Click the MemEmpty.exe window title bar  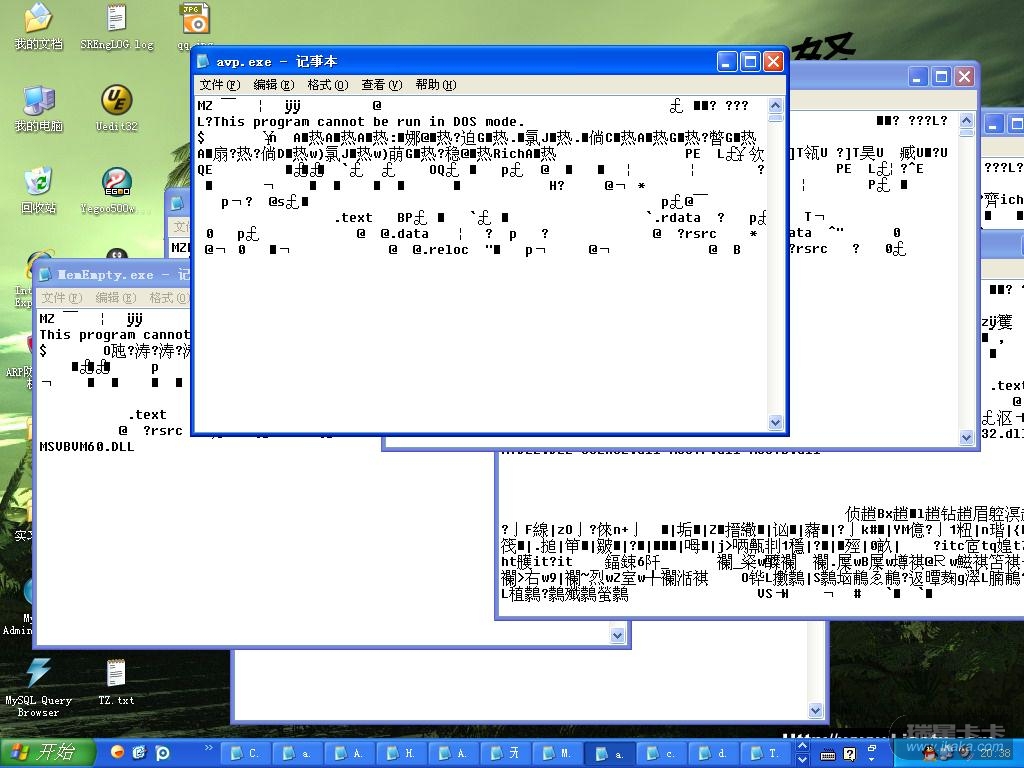point(113,275)
